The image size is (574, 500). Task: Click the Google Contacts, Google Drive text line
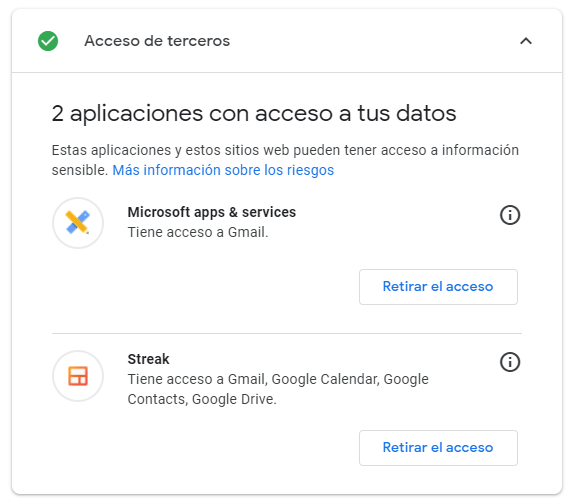click(x=202, y=399)
